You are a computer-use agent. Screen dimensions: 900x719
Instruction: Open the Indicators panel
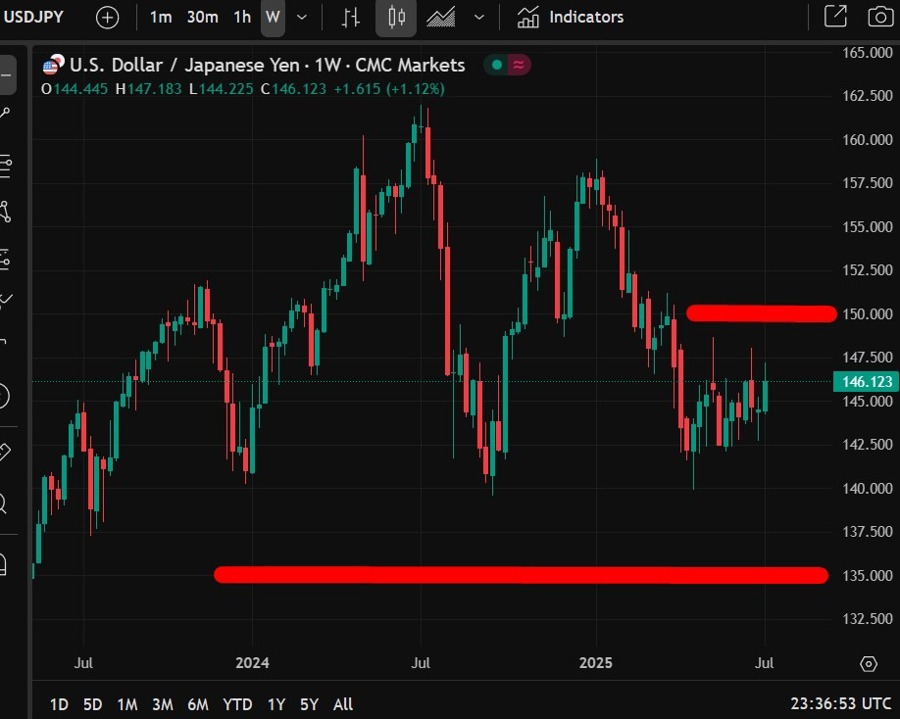570,18
